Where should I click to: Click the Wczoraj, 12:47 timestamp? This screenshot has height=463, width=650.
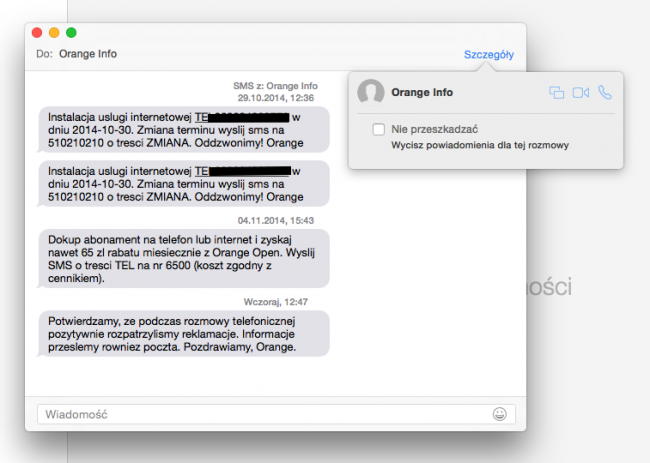coord(276,302)
